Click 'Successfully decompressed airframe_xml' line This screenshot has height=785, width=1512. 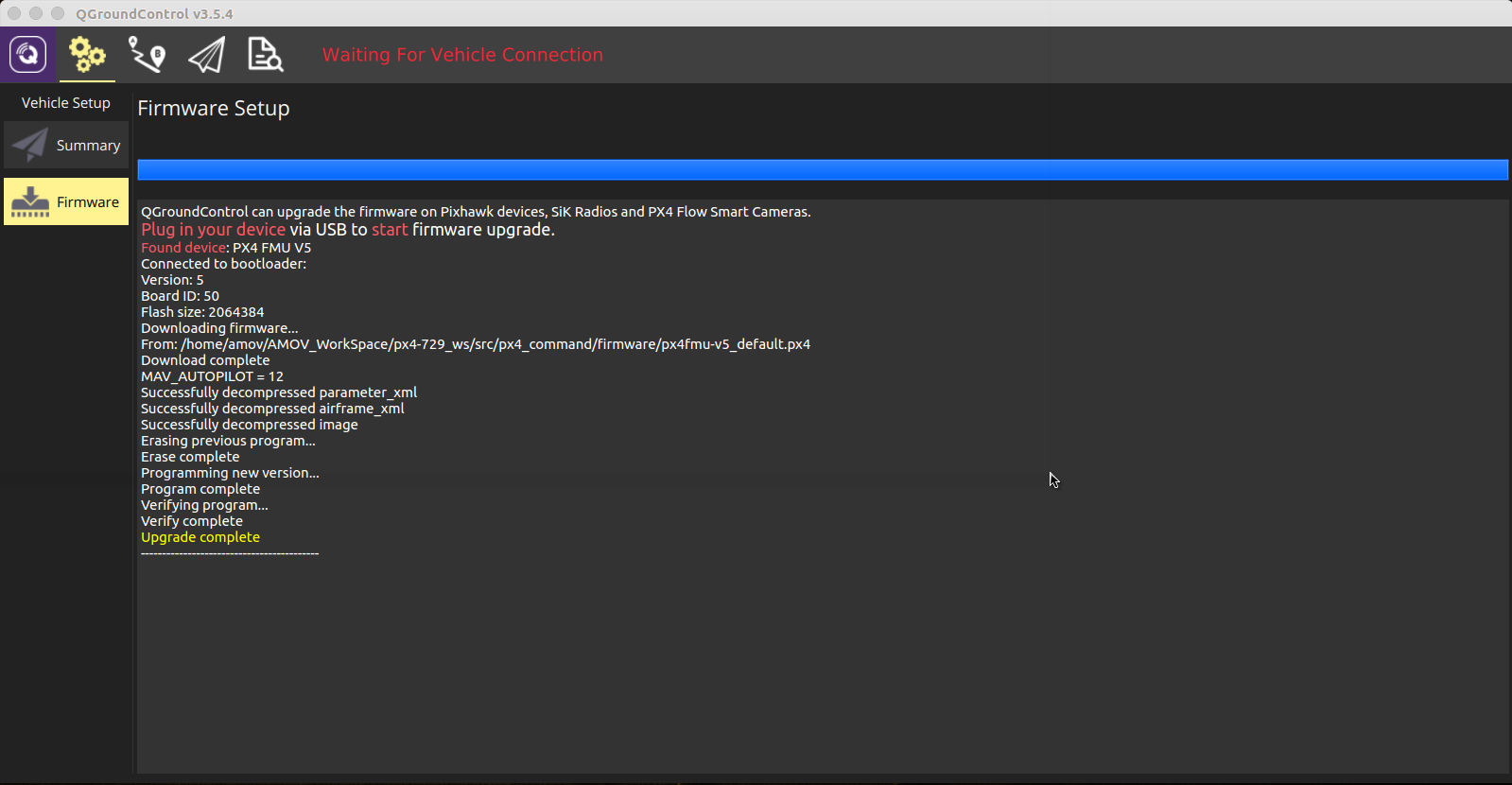tap(272, 409)
